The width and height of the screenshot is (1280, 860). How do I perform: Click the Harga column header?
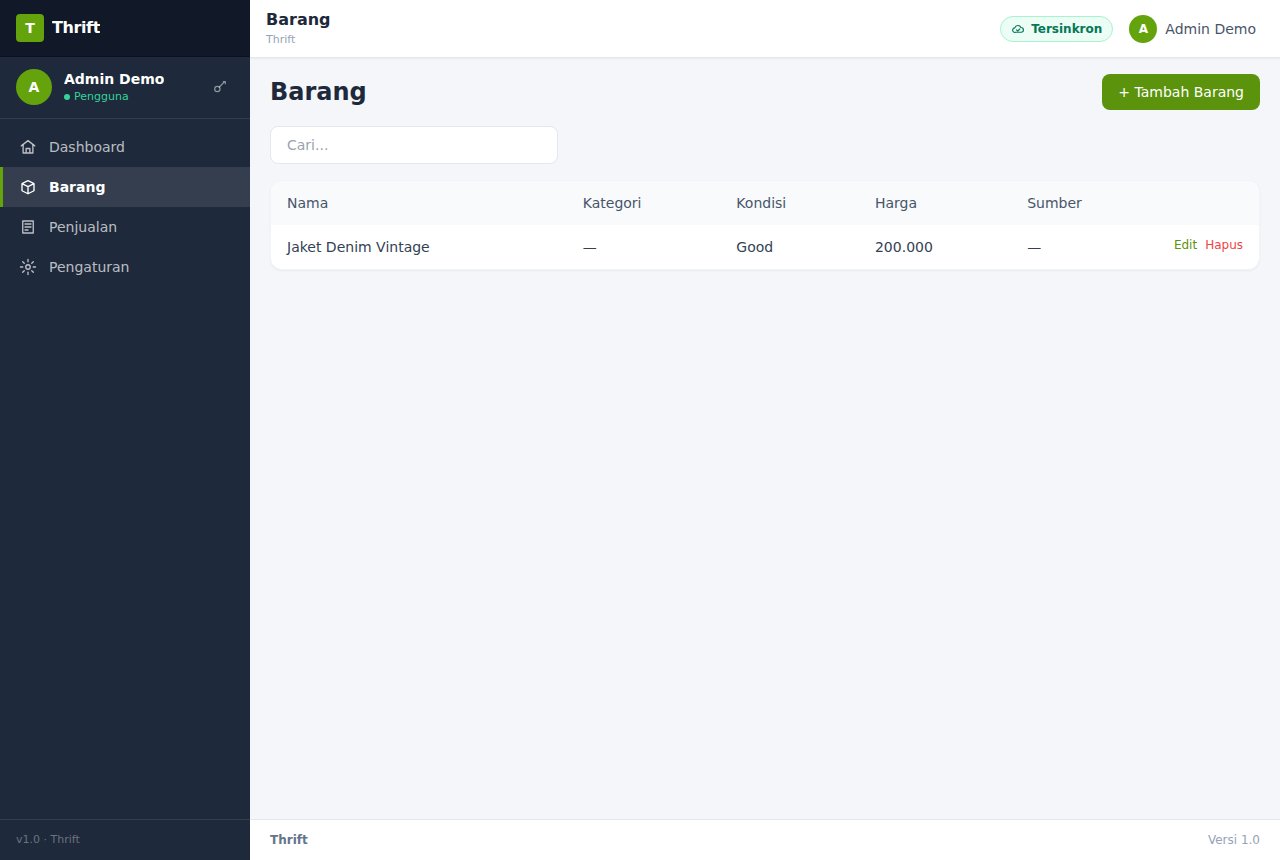click(896, 203)
